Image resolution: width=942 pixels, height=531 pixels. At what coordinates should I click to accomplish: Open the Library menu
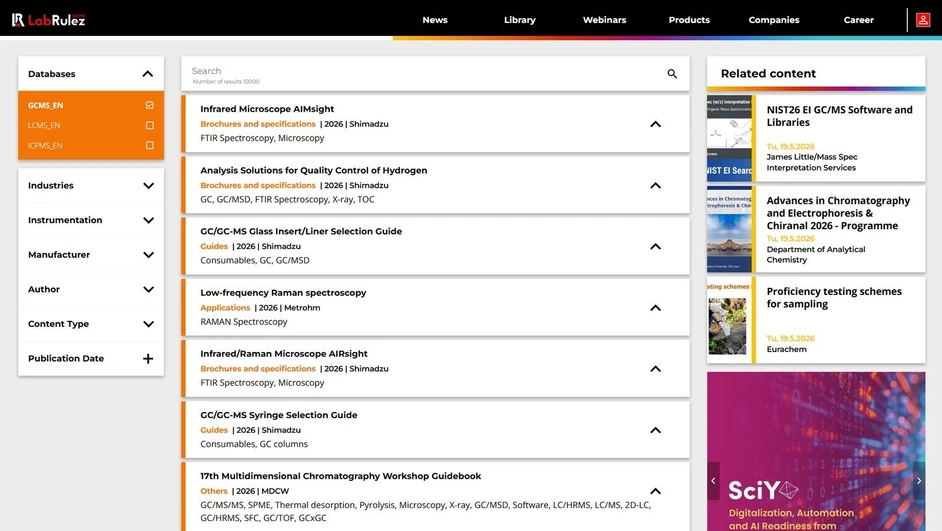[x=520, y=20]
